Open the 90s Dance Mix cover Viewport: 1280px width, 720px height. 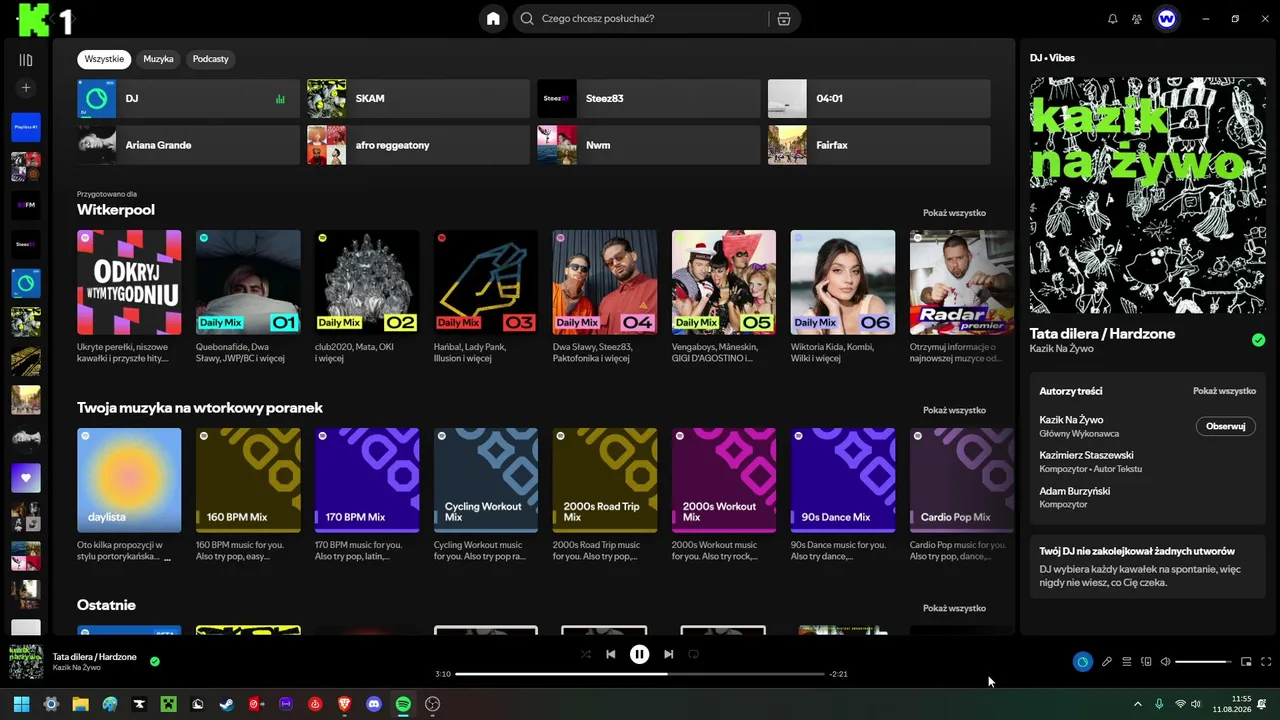coord(843,480)
